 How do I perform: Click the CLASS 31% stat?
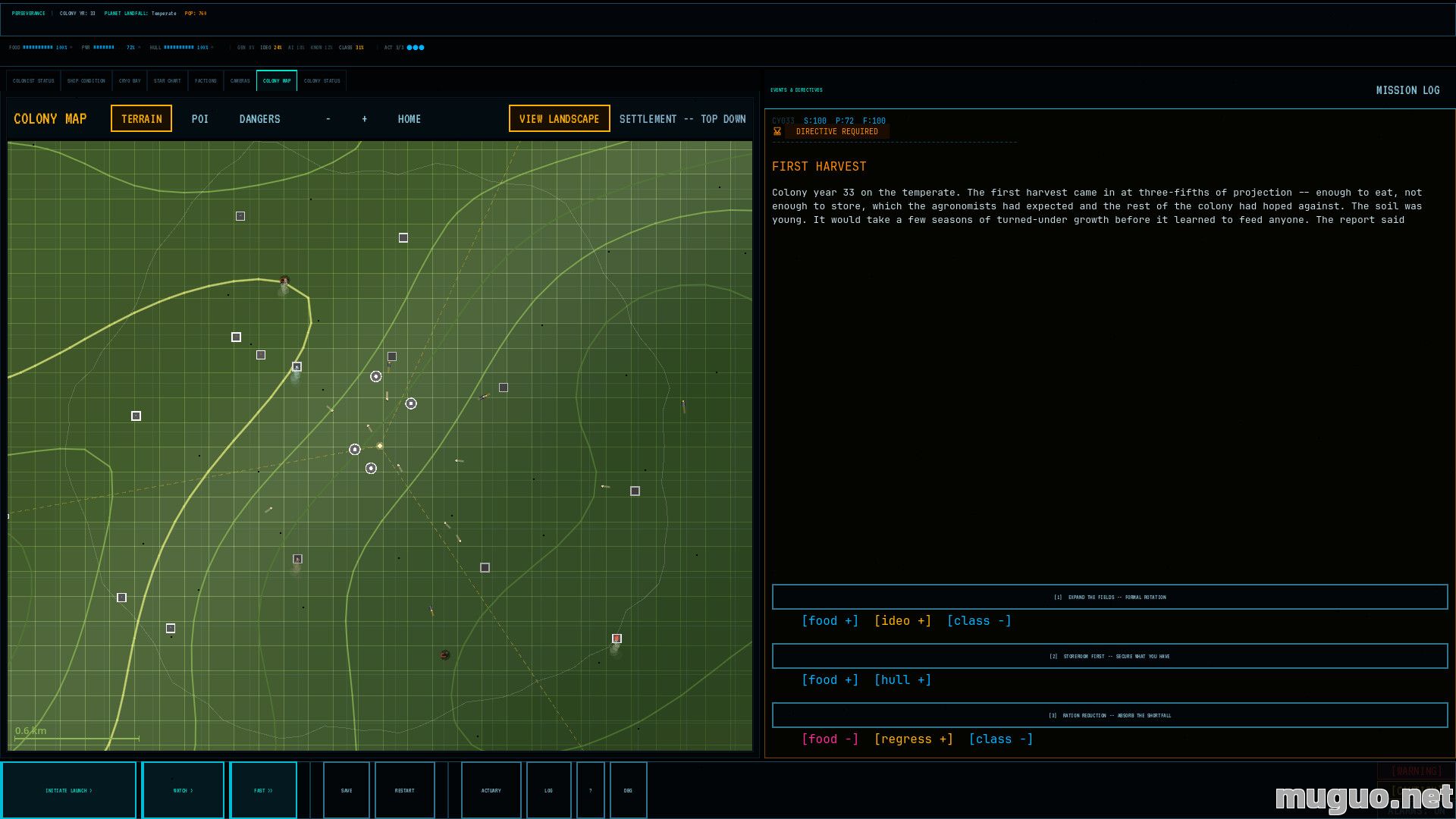pyautogui.click(x=351, y=47)
